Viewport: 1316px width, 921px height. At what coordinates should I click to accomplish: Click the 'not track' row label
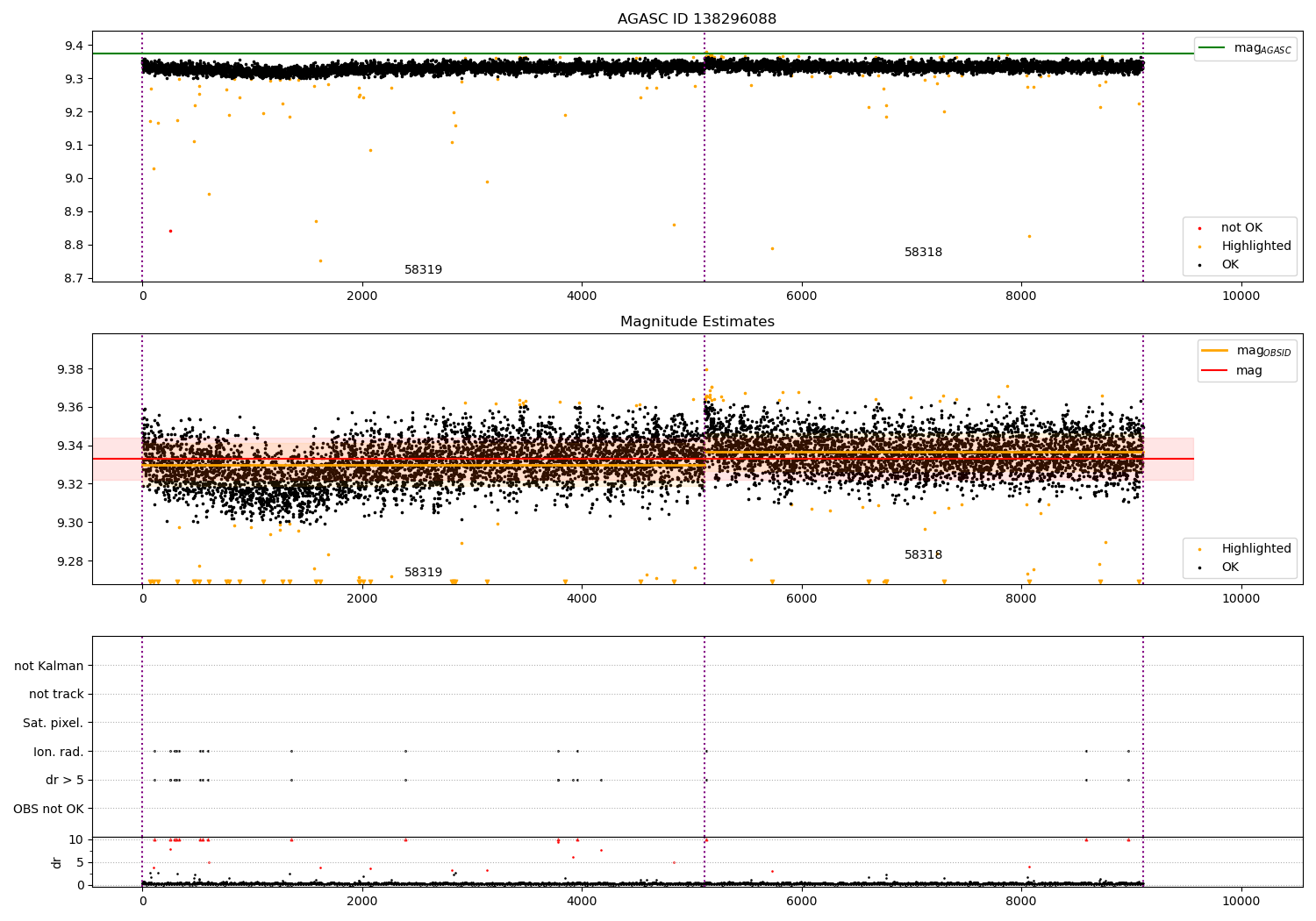tap(56, 695)
